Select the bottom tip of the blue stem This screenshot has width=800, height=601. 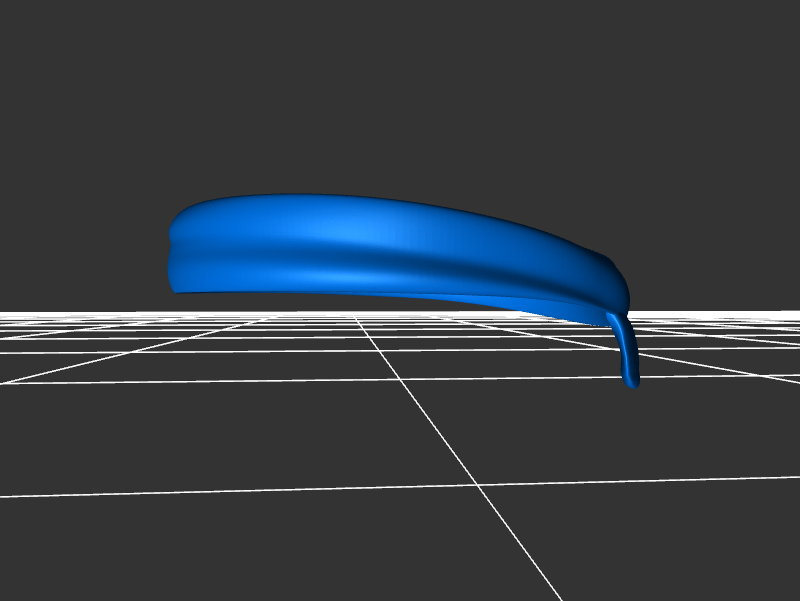(x=631, y=382)
